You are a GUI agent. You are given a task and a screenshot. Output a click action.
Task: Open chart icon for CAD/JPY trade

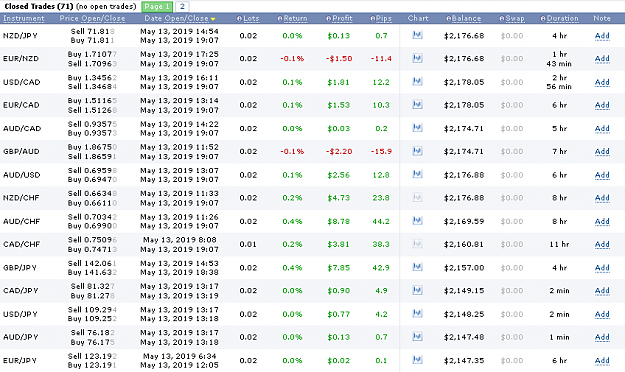click(417, 290)
